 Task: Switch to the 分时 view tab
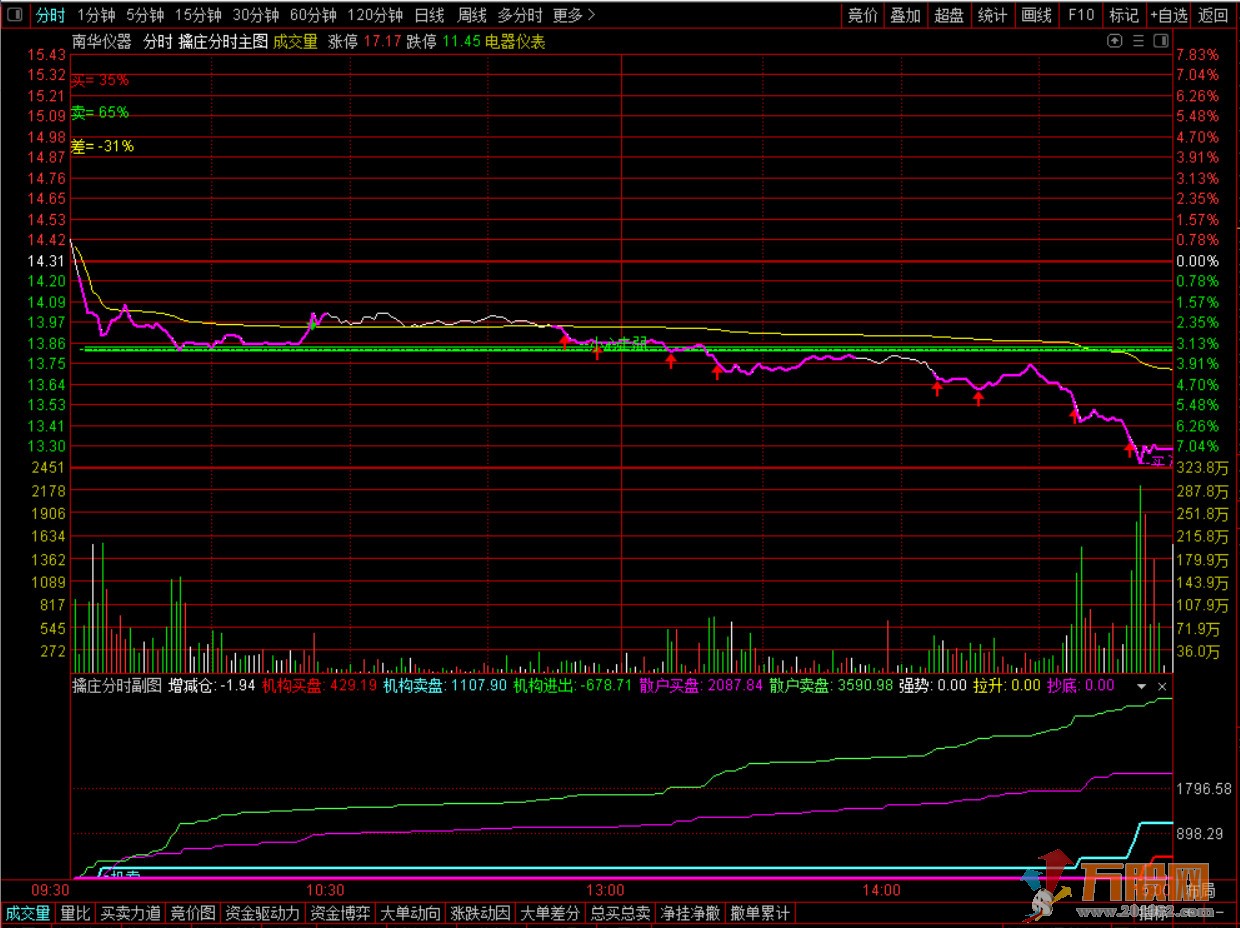(x=50, y=15)
